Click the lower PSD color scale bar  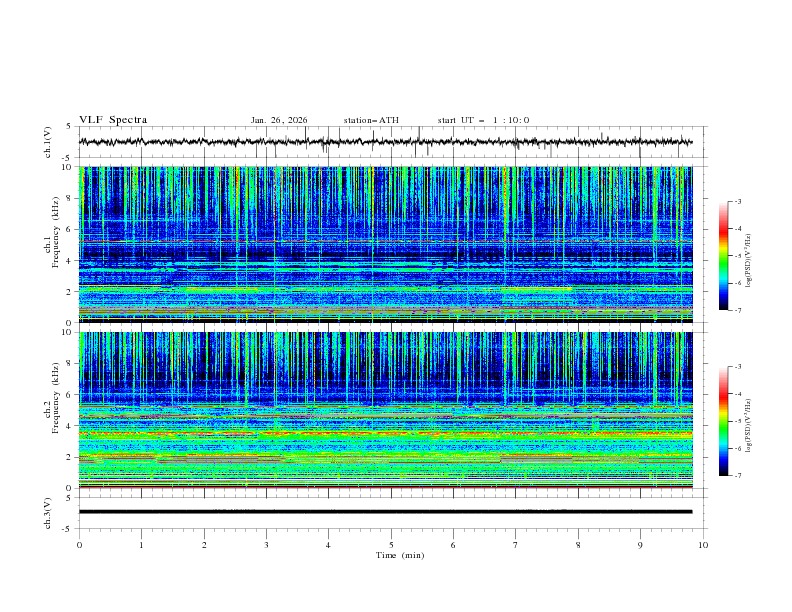click(x=723, y=421)
